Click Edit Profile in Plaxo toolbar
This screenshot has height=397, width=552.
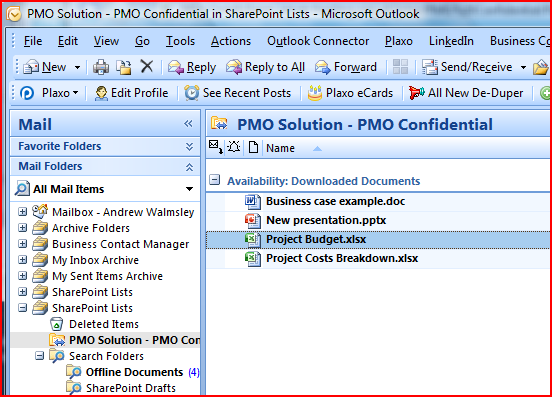pos(131,93)
